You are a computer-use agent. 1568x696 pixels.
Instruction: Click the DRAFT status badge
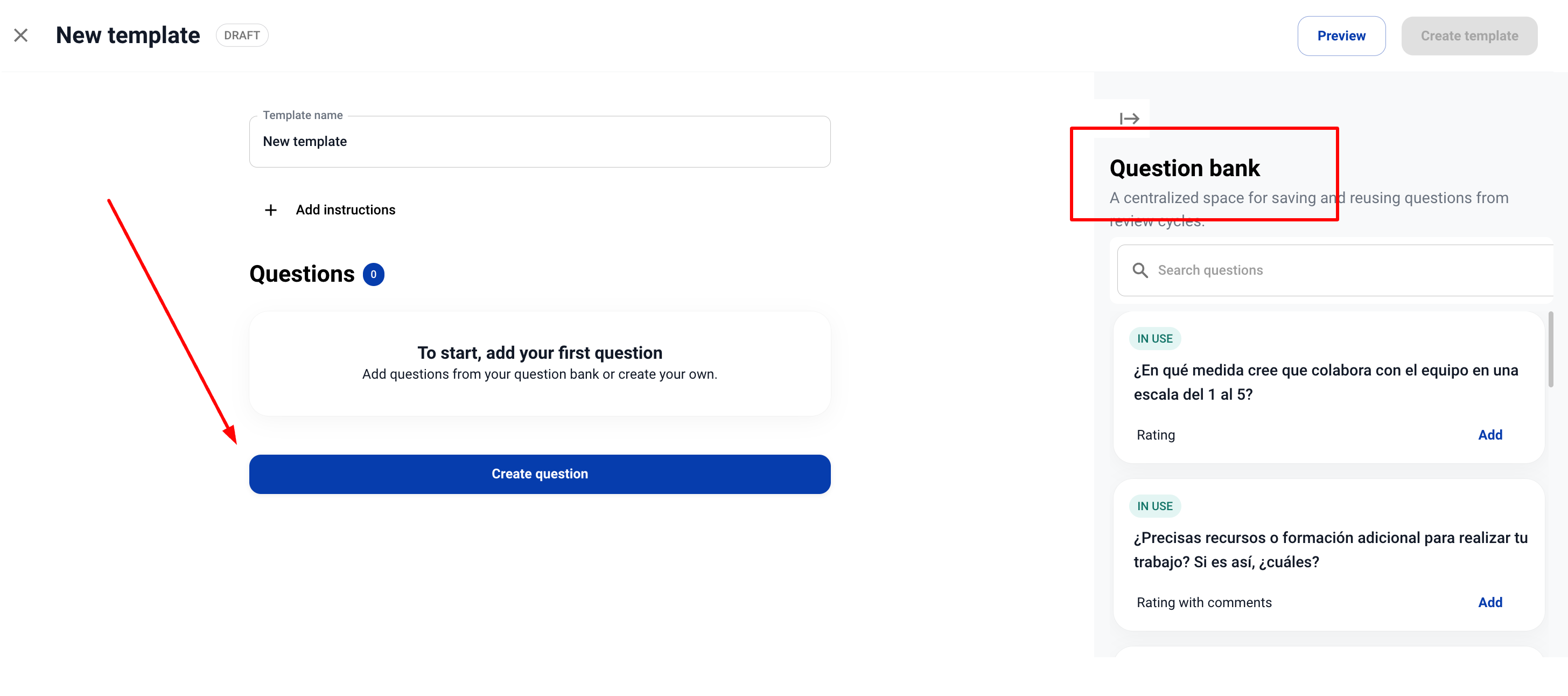242,36
